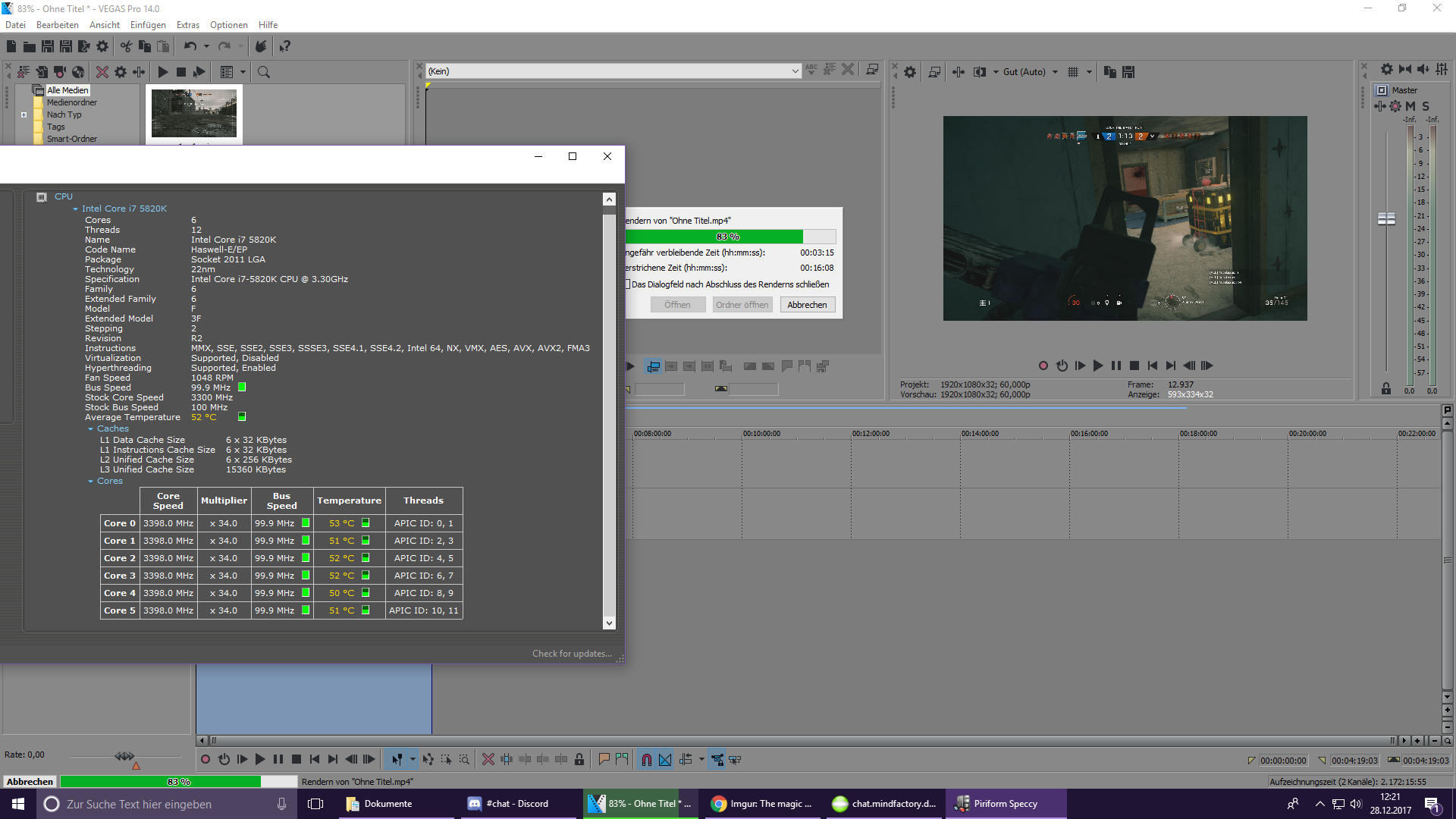Collapse the Caches section in Speccy

point(91,429)
